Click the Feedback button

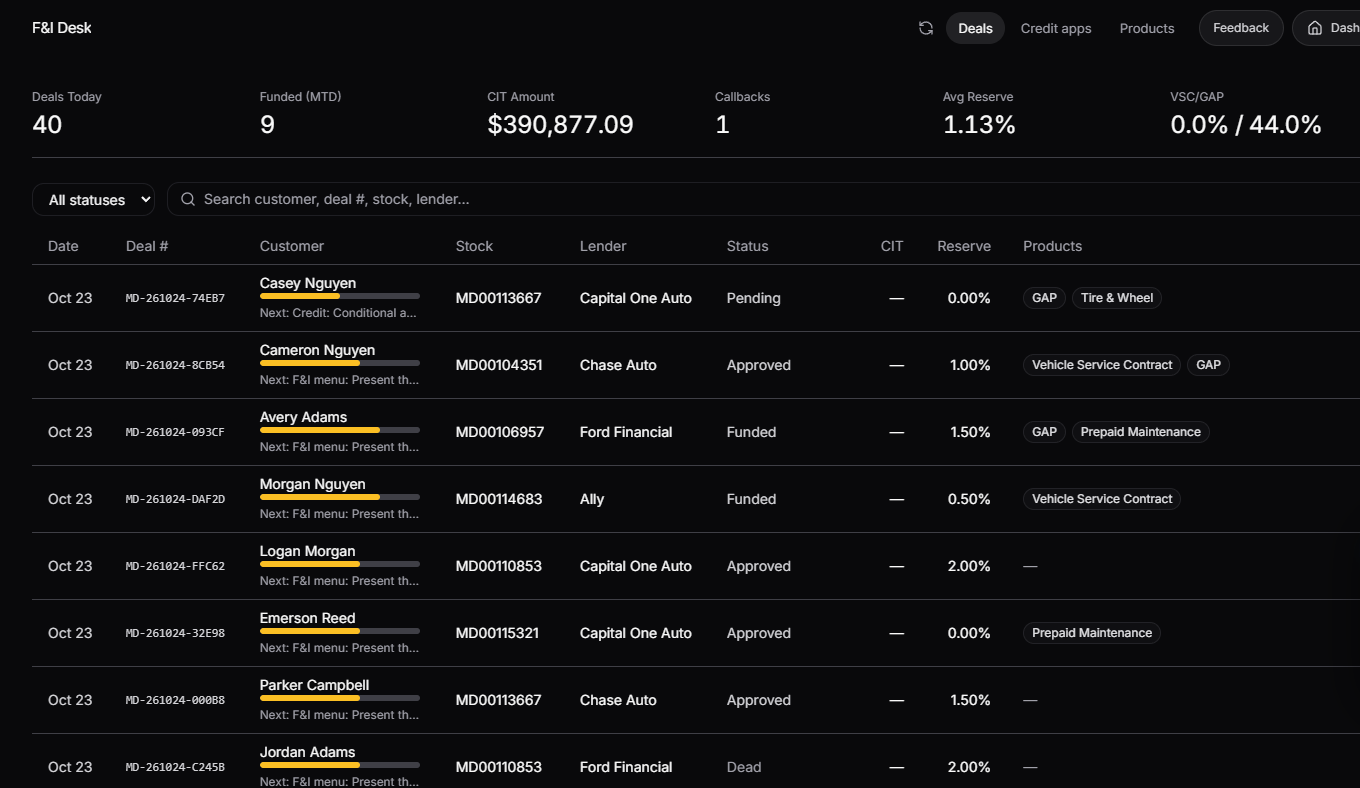pos(1241,28)
